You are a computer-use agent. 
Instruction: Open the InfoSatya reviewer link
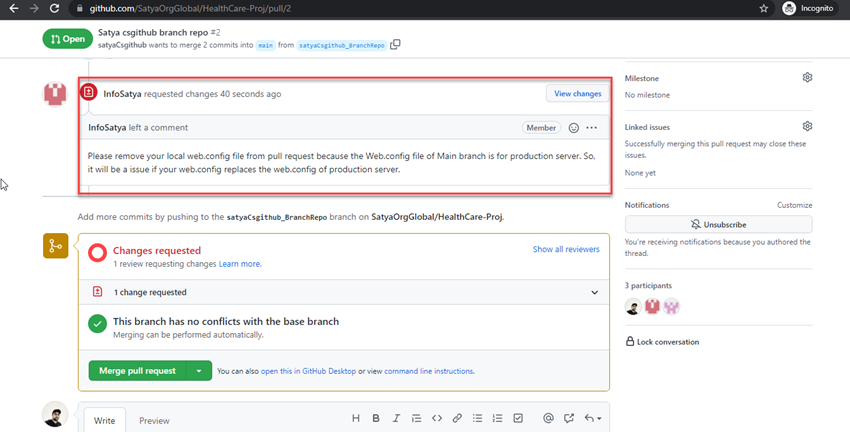[123, 94]
